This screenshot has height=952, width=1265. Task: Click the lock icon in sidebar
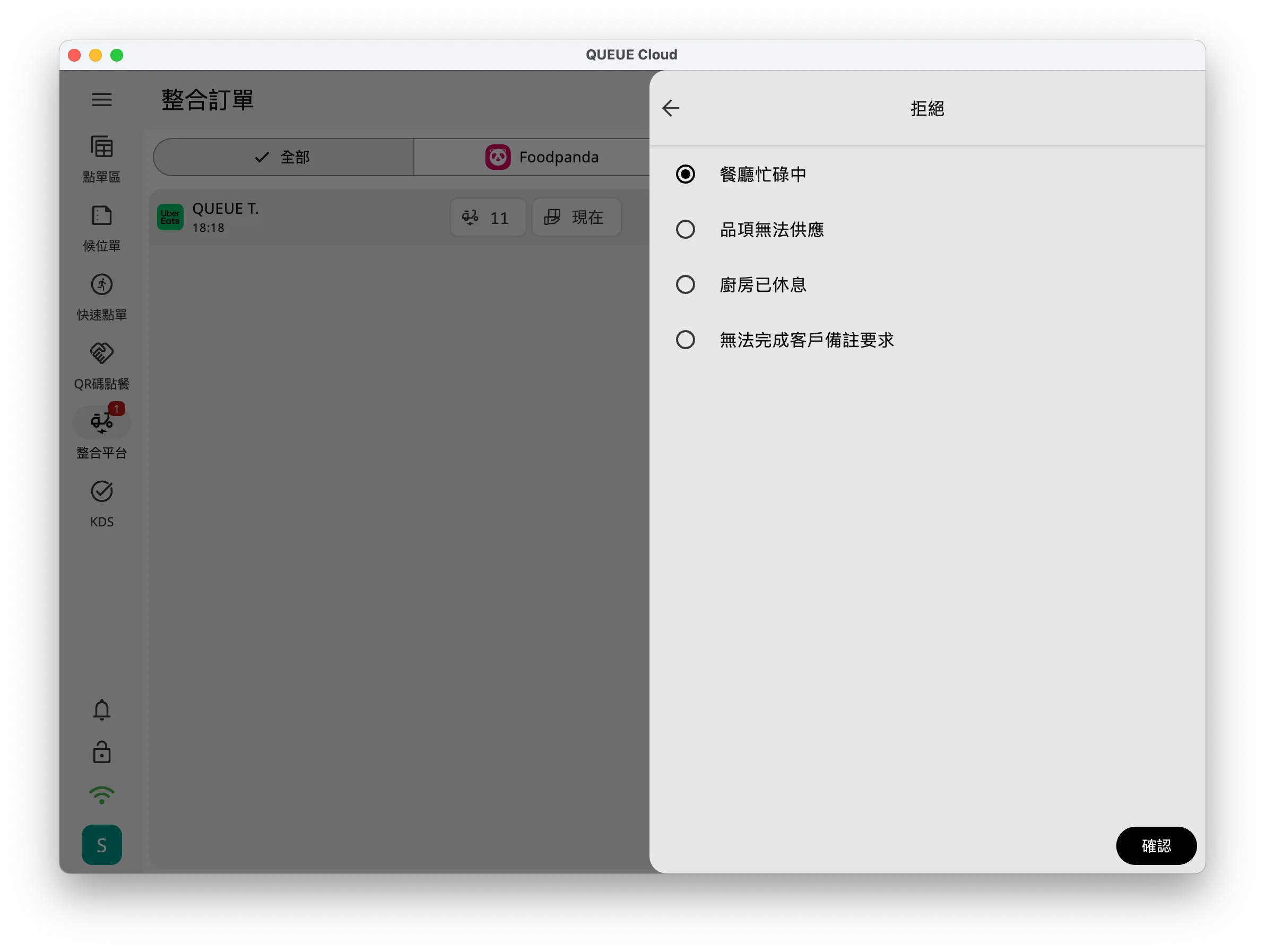pos(102,752)
